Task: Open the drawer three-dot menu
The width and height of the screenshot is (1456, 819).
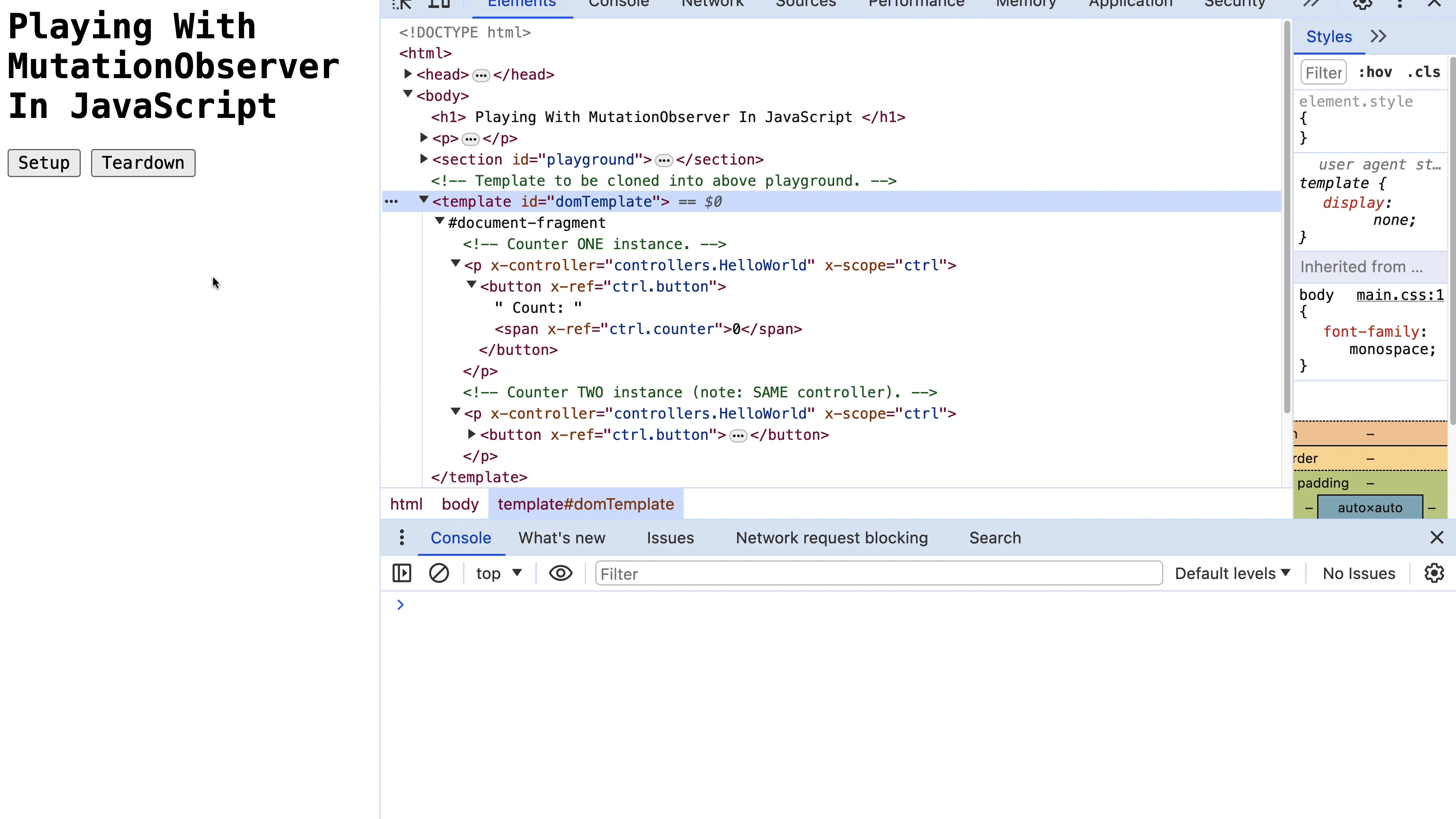Action: click(402, 538)
